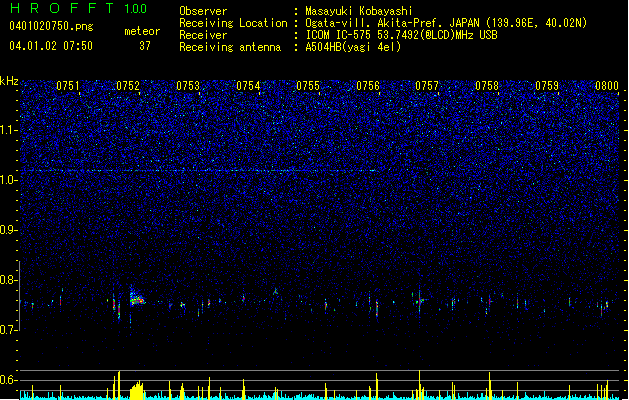
Task: Click the 1.0 kHz axis label
Action: click(9, 180)
